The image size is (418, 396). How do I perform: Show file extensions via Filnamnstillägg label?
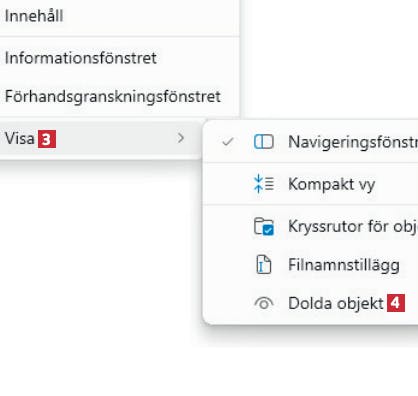(344, 265)
